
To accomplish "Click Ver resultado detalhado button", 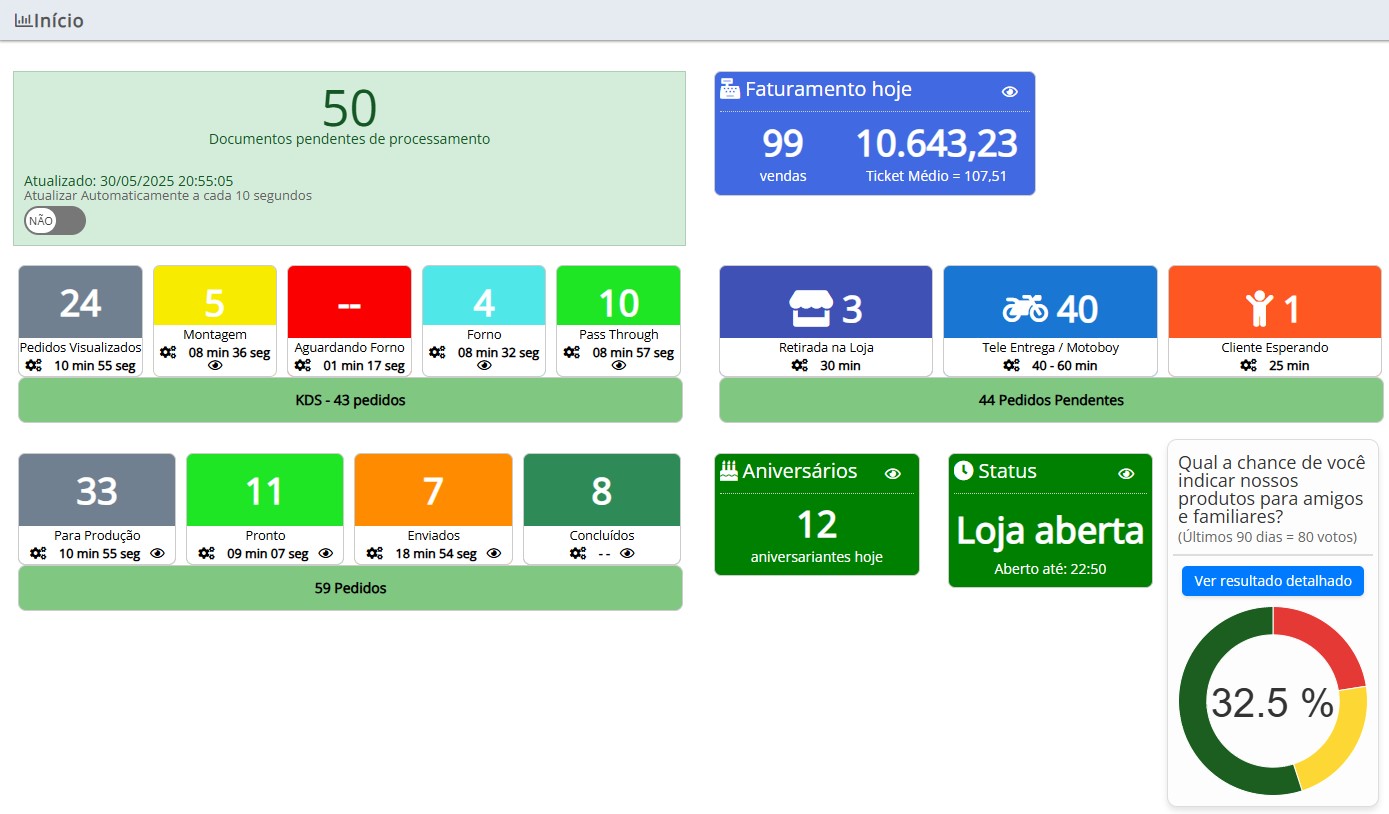I will click(x=1273, y=581).
